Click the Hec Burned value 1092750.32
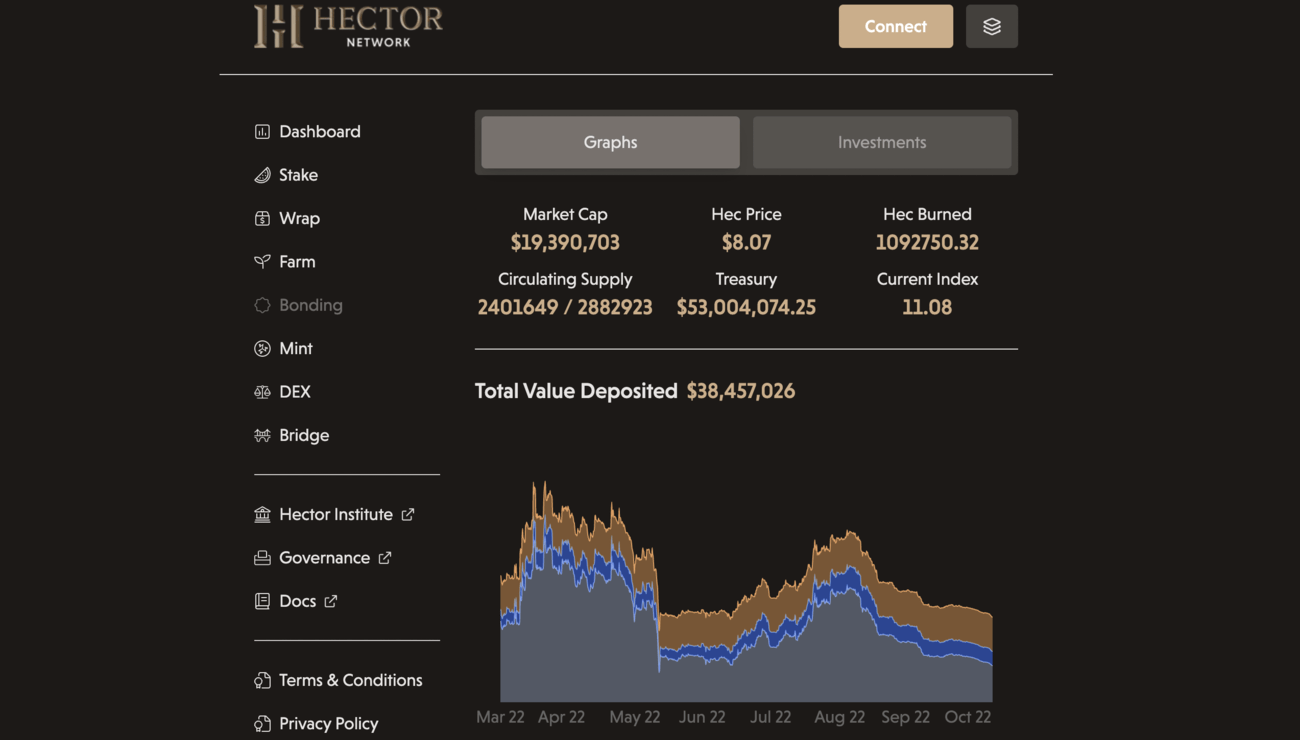The image size is (1300, 740). click(x=927, y=242)
